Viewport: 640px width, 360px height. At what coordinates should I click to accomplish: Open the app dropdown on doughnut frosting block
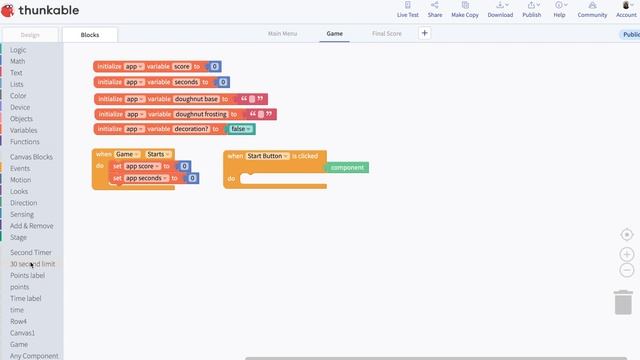[x=136, y=114]
